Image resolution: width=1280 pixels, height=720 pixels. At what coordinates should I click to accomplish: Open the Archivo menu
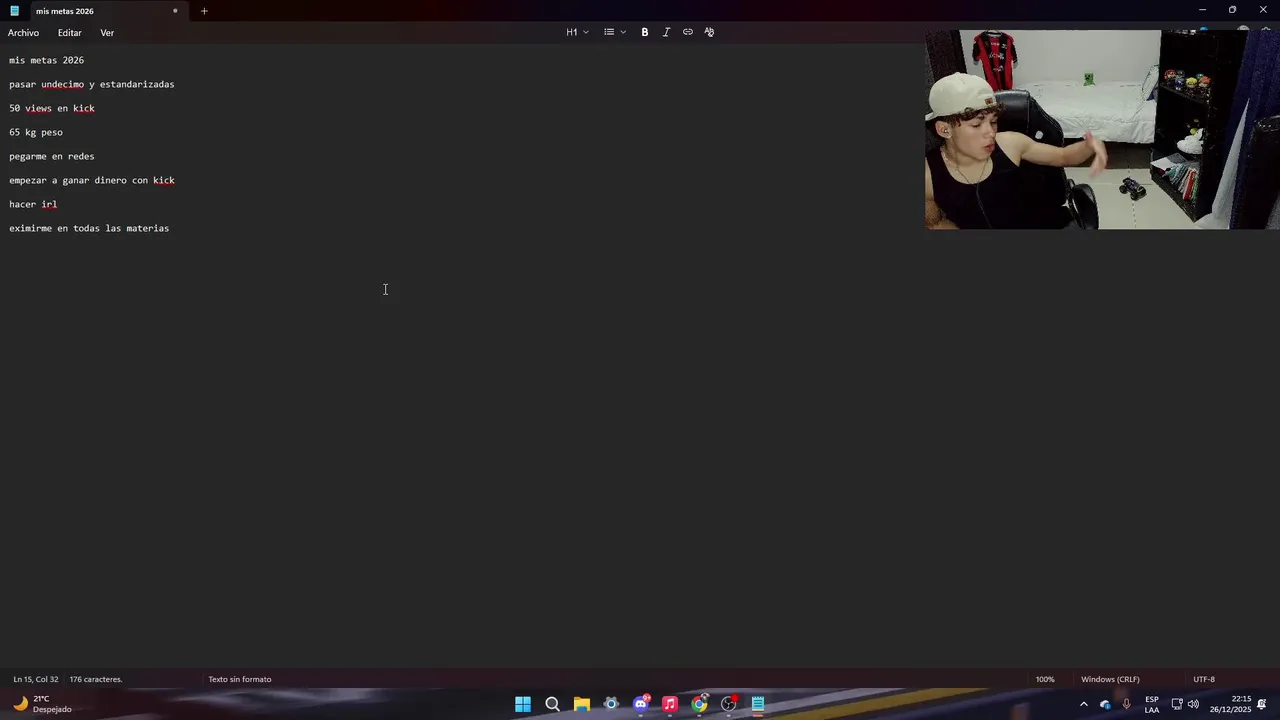click(x=23, y=33)
